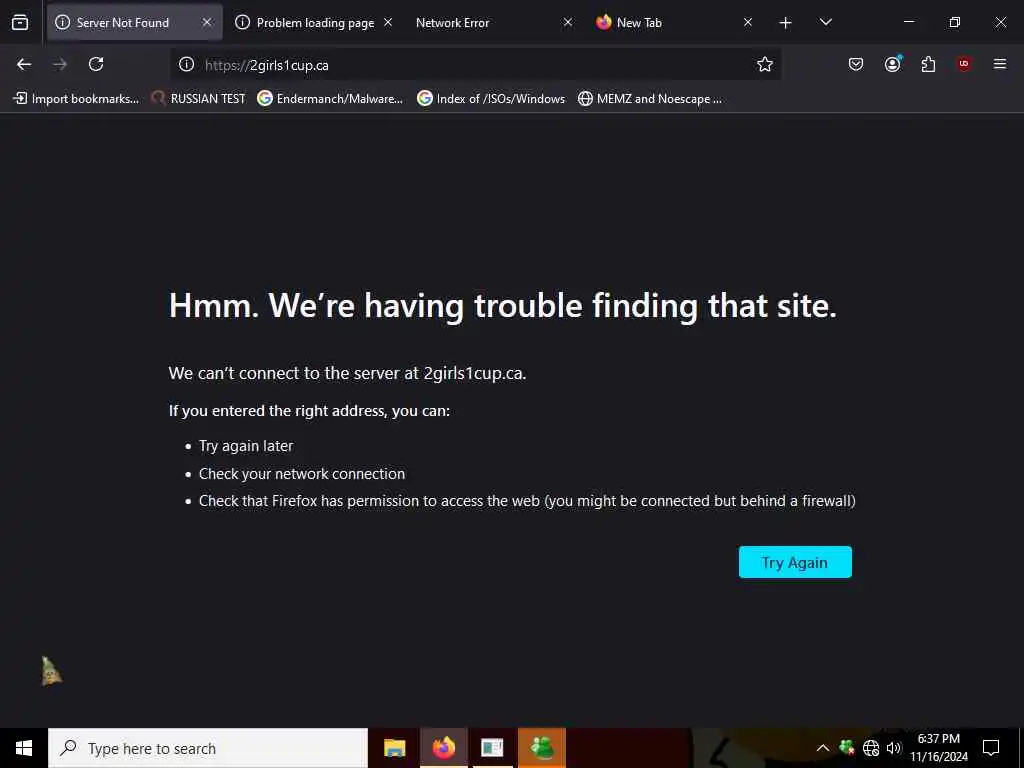Open the Index of /ISOs/Windows bookmark
Viewport: 1024px width, 768px height.
pos(491,99)
